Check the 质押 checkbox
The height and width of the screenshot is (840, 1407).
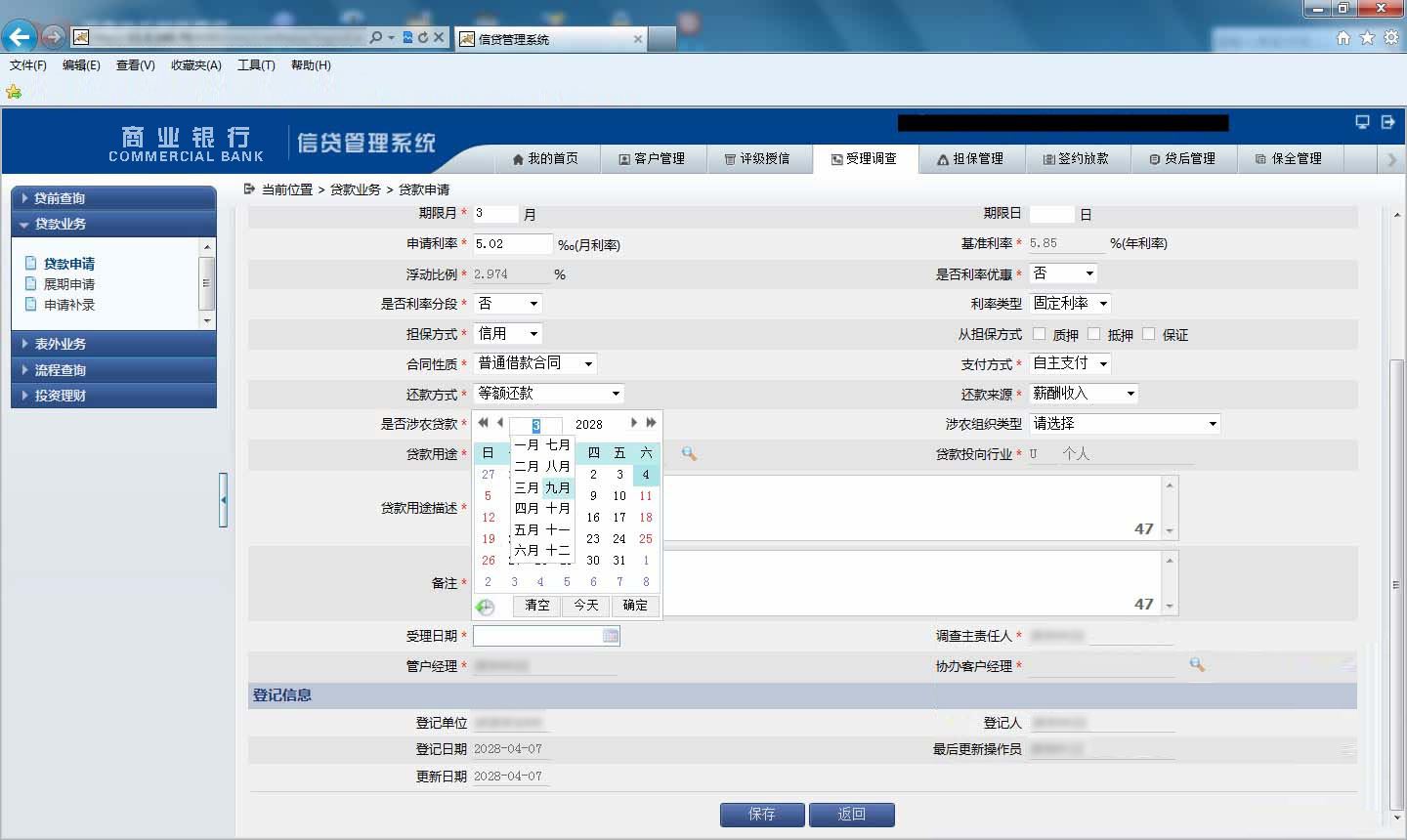click(1040, 334)
